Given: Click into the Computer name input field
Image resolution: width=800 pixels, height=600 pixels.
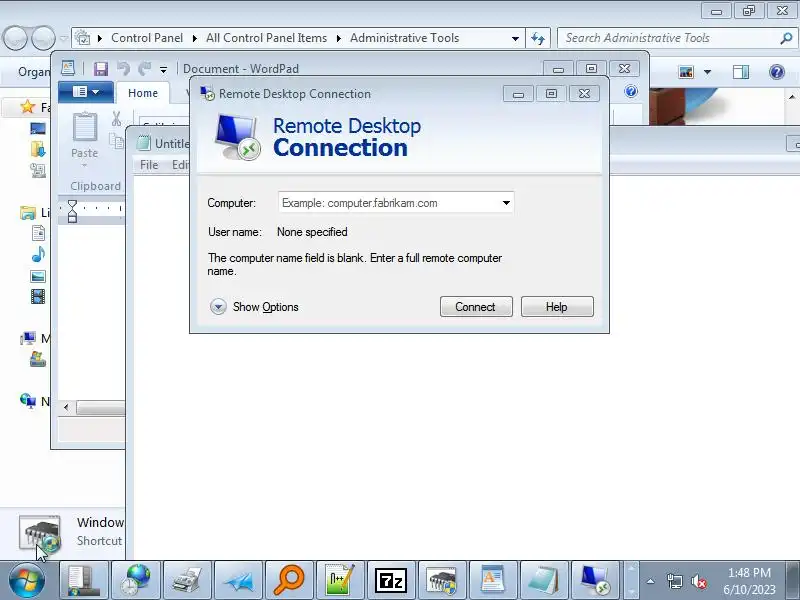Looking at the screenshot, I should point(389,203).
